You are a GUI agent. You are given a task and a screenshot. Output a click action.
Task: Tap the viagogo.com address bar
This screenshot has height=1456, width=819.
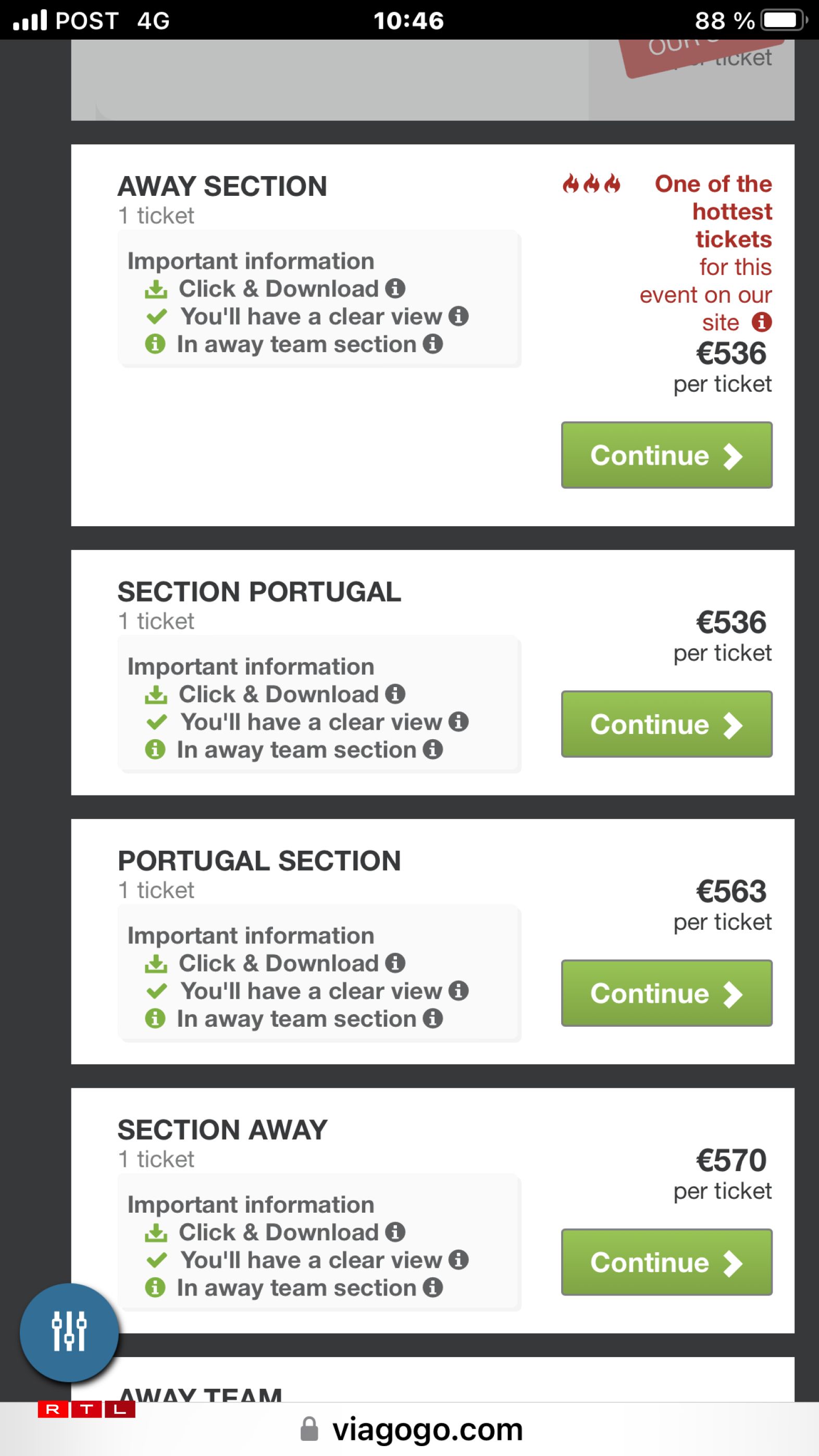427,1429
